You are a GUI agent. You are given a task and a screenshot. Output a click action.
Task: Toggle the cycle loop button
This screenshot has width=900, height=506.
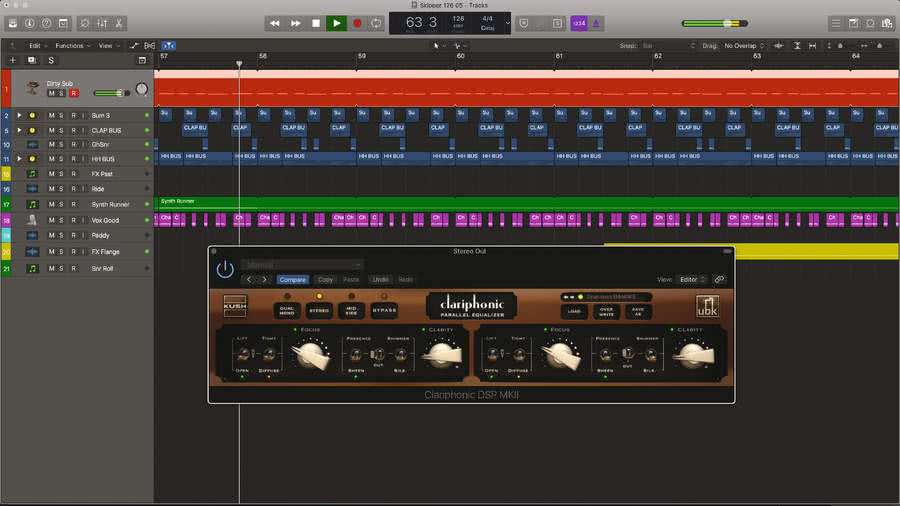376,24
